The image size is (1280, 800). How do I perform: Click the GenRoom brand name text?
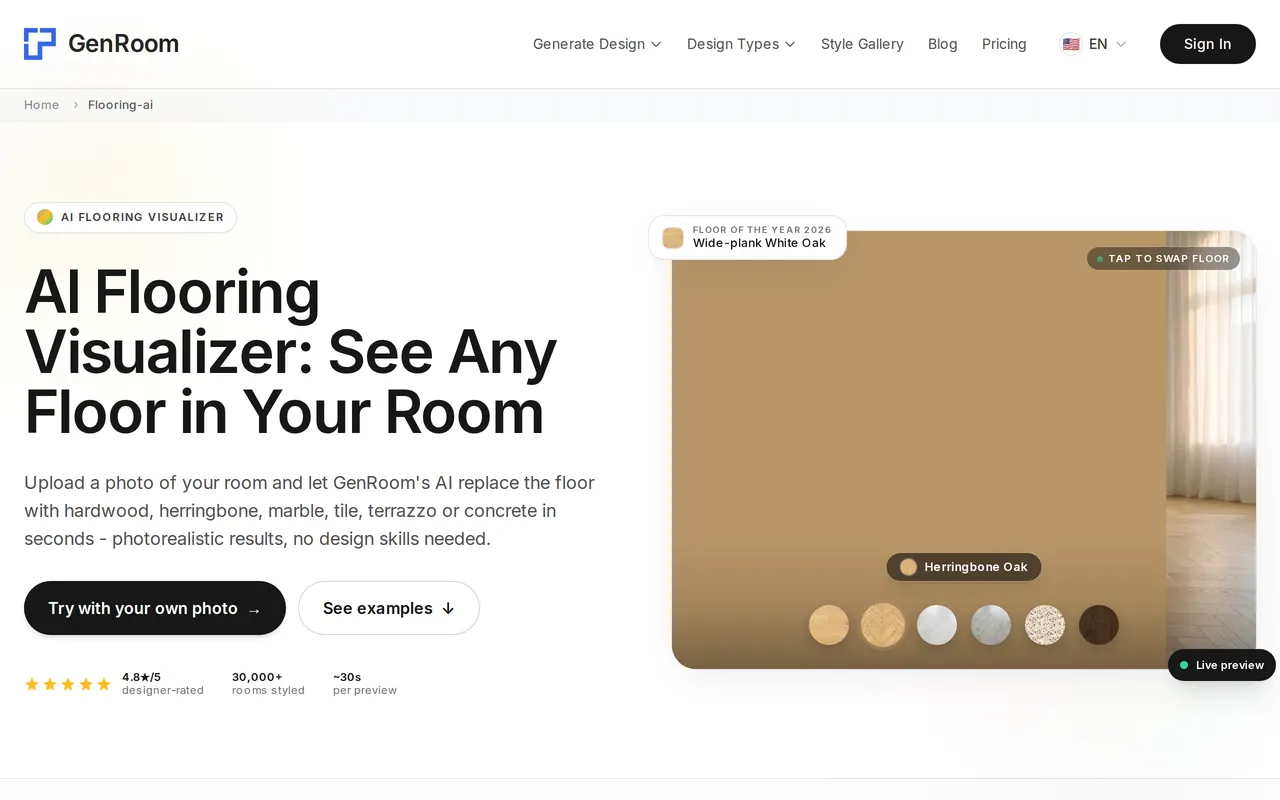tap(123, 44)
